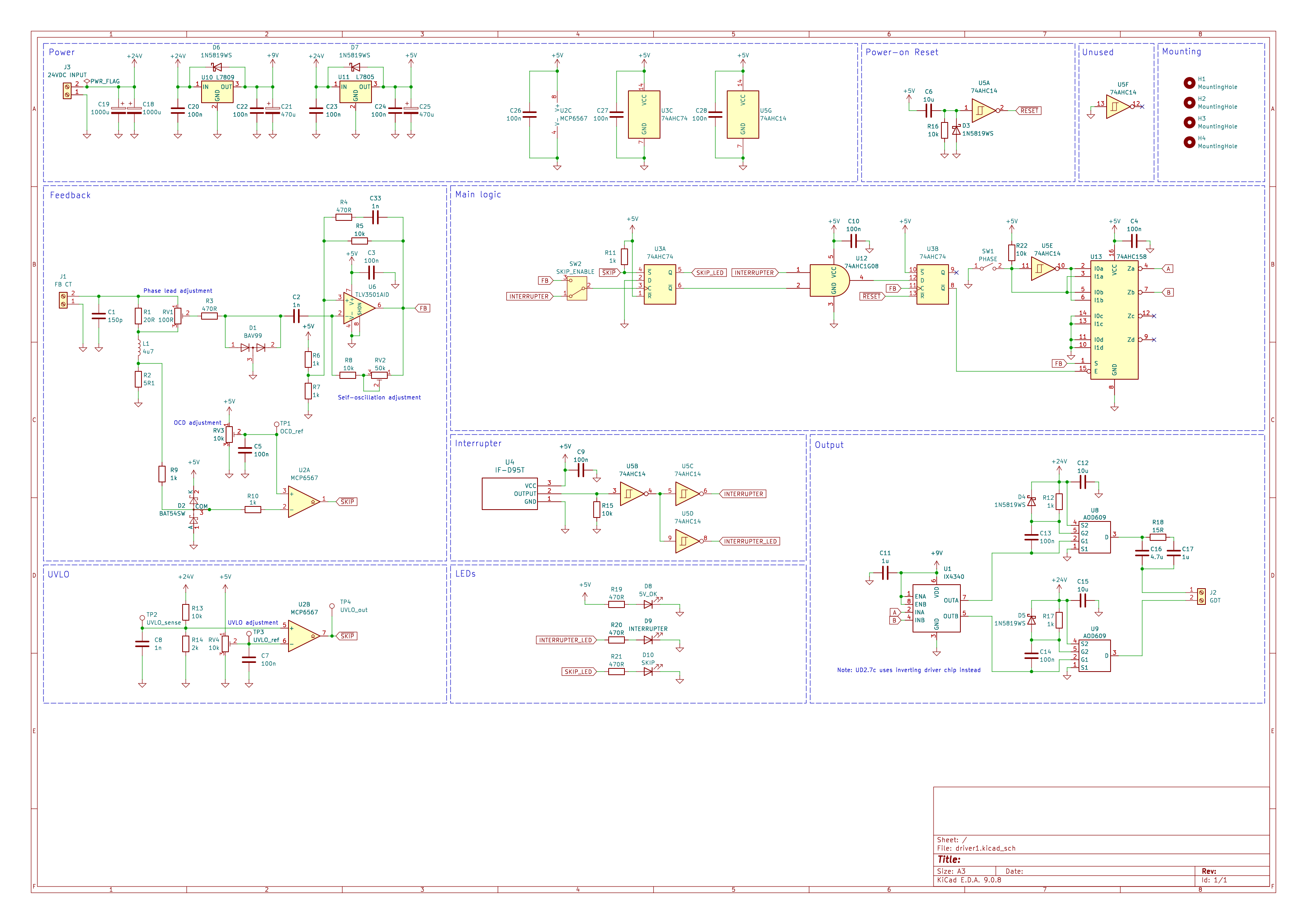This screenshot has width=1307, height=924.
Task: Select the U2C MCP6567 power unit symbol
Action: click(557, 114)
